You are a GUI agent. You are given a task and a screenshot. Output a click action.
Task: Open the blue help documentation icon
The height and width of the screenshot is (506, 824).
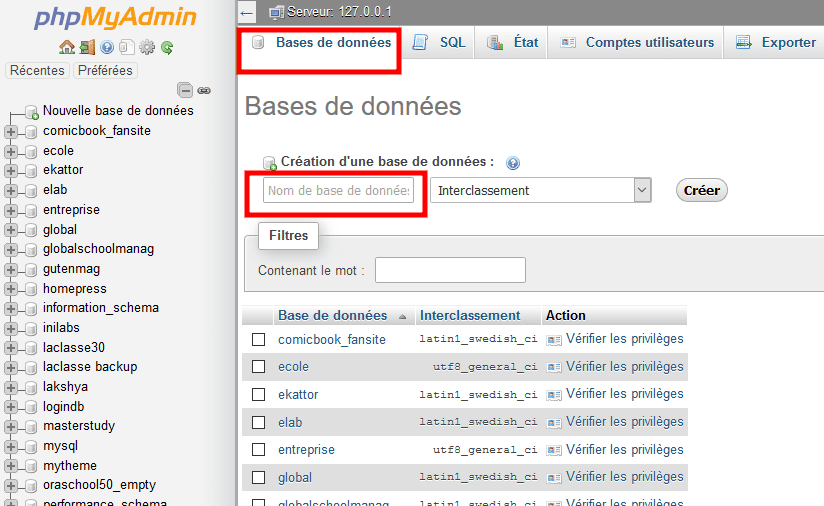(x=107, y=47)
